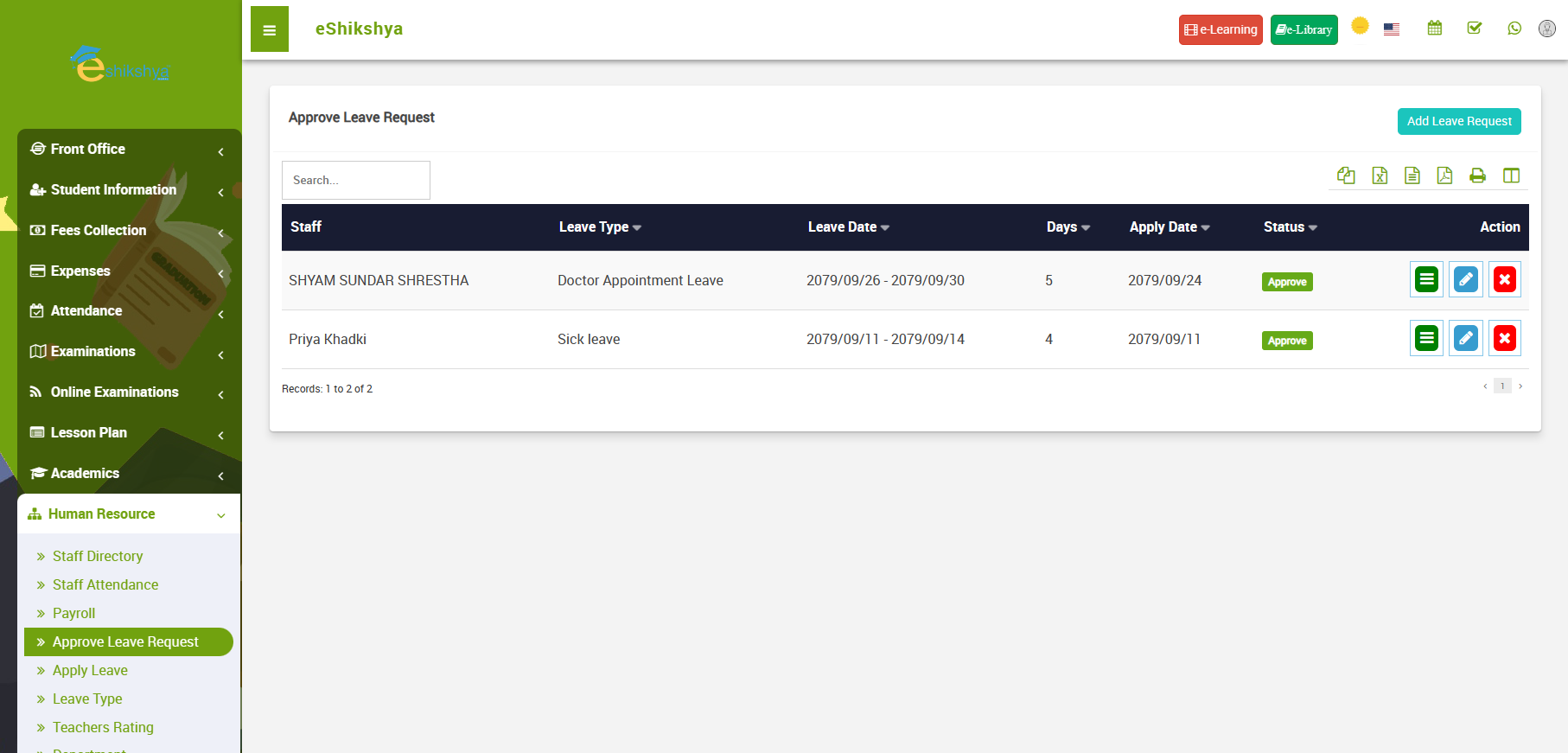This screenshot has height=753, width=1568.
Task: Click the print icon above the table
Action: [1477, 175]
